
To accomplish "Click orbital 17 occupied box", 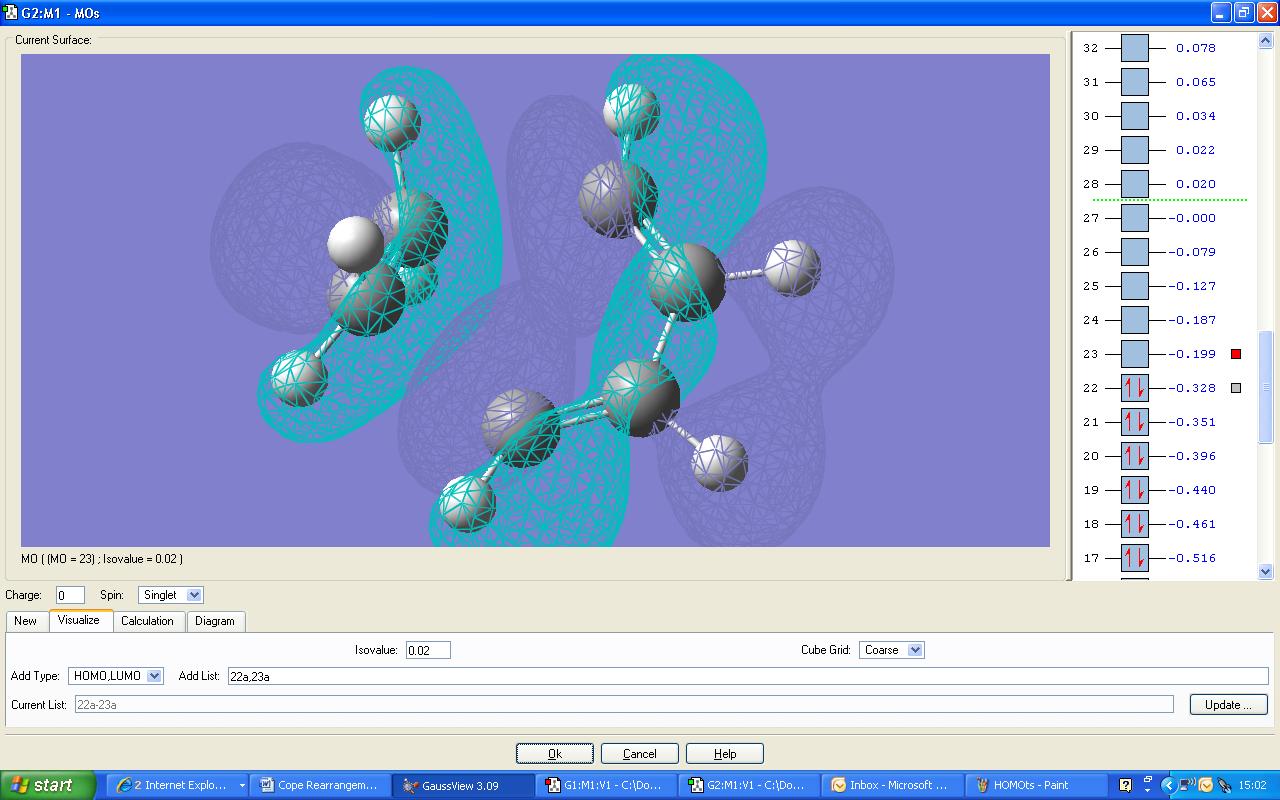I will pos(1134,558).
